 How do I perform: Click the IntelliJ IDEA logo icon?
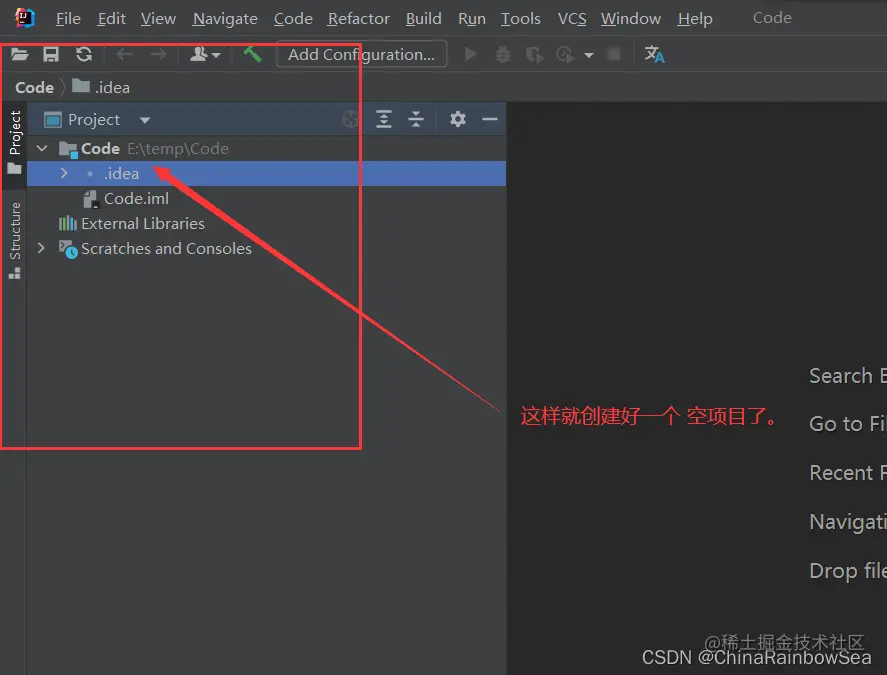[25, 18]
